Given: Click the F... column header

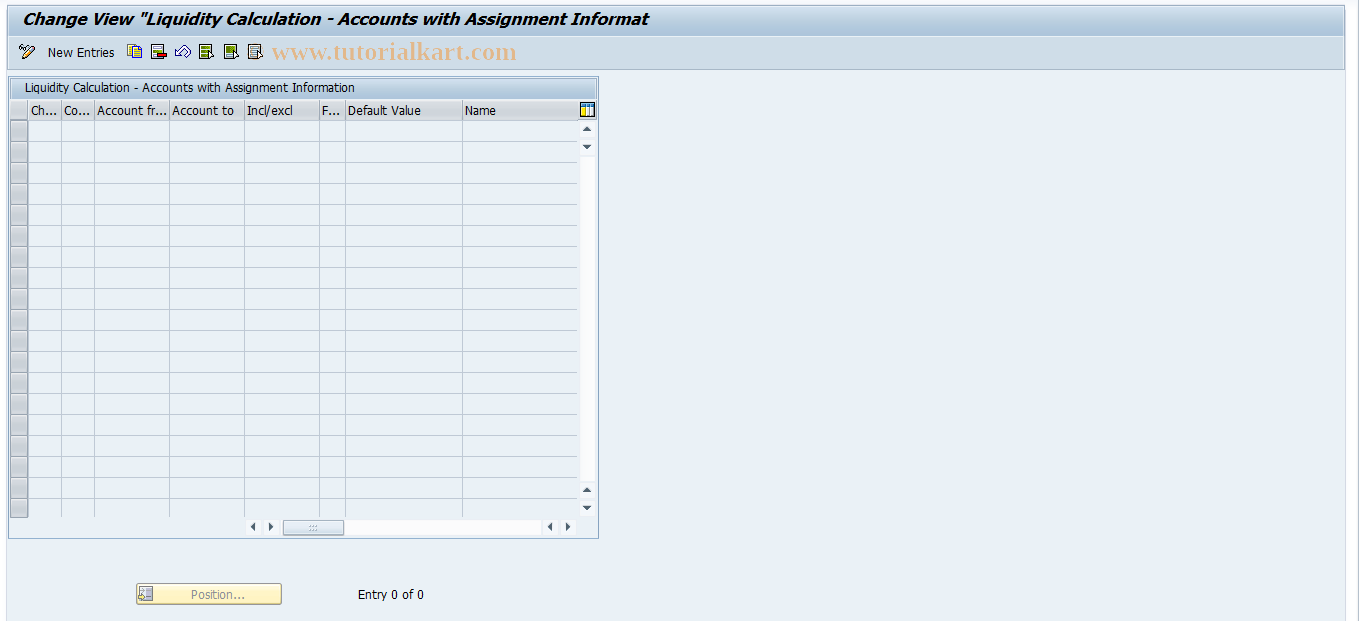Looking at the screenshot, I should [x=332, y=111].
